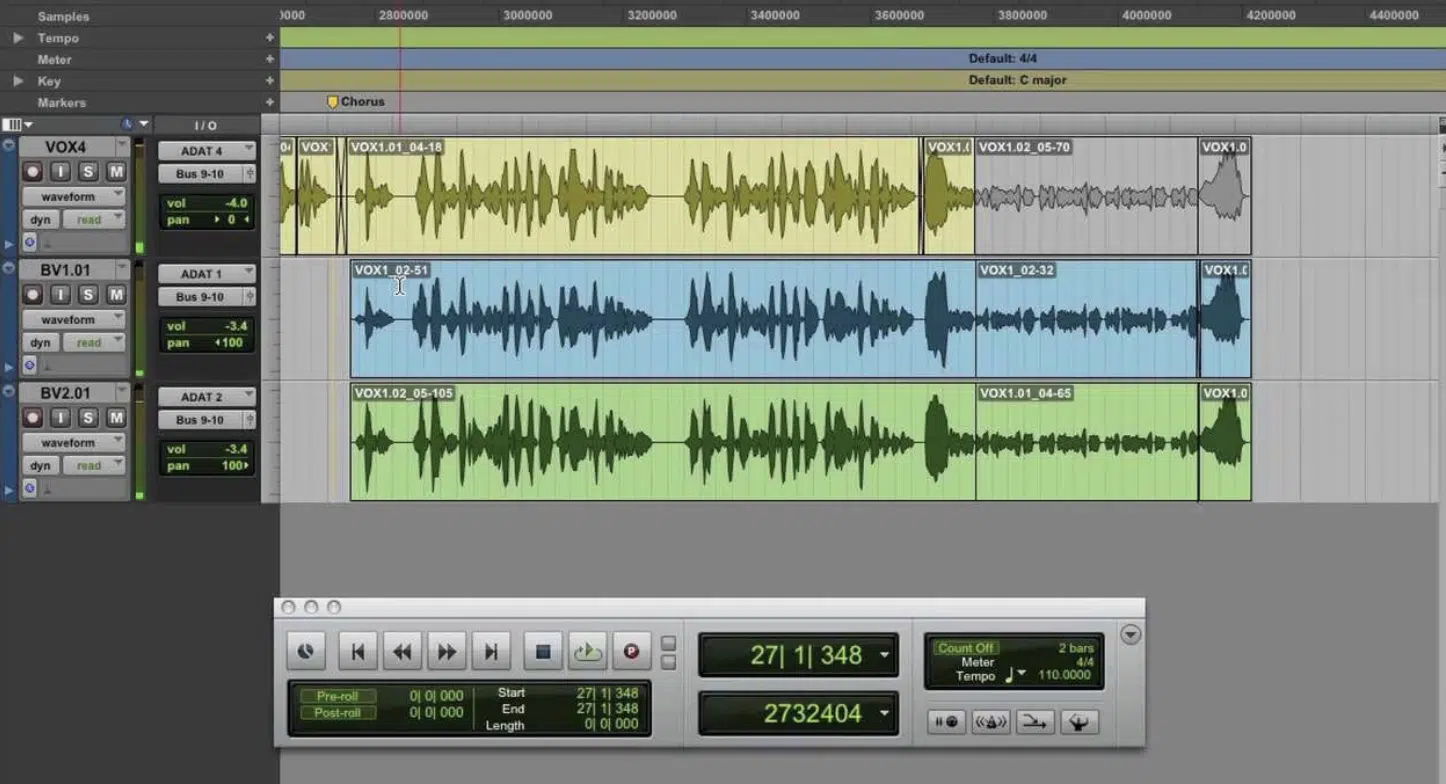The width and height of the screenshot is (1446, 784).
Task: Click the Go to End transport button
Action: pyautogui.click(x=490, y=651)
